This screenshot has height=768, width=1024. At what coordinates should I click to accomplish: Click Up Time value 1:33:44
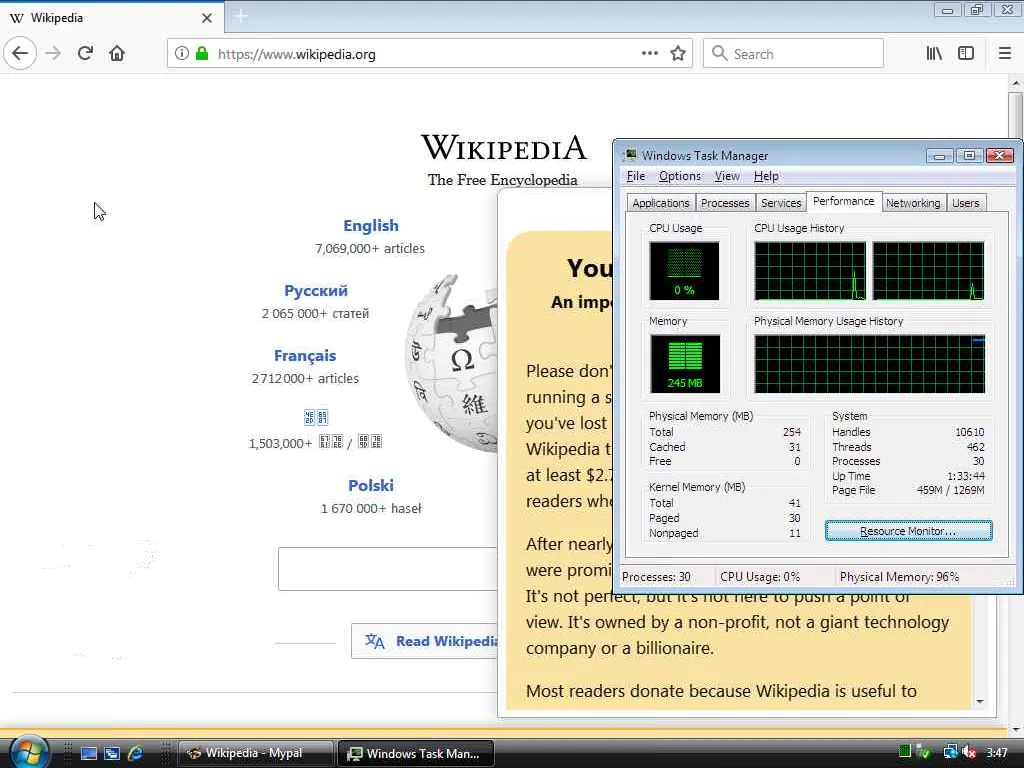966,476
